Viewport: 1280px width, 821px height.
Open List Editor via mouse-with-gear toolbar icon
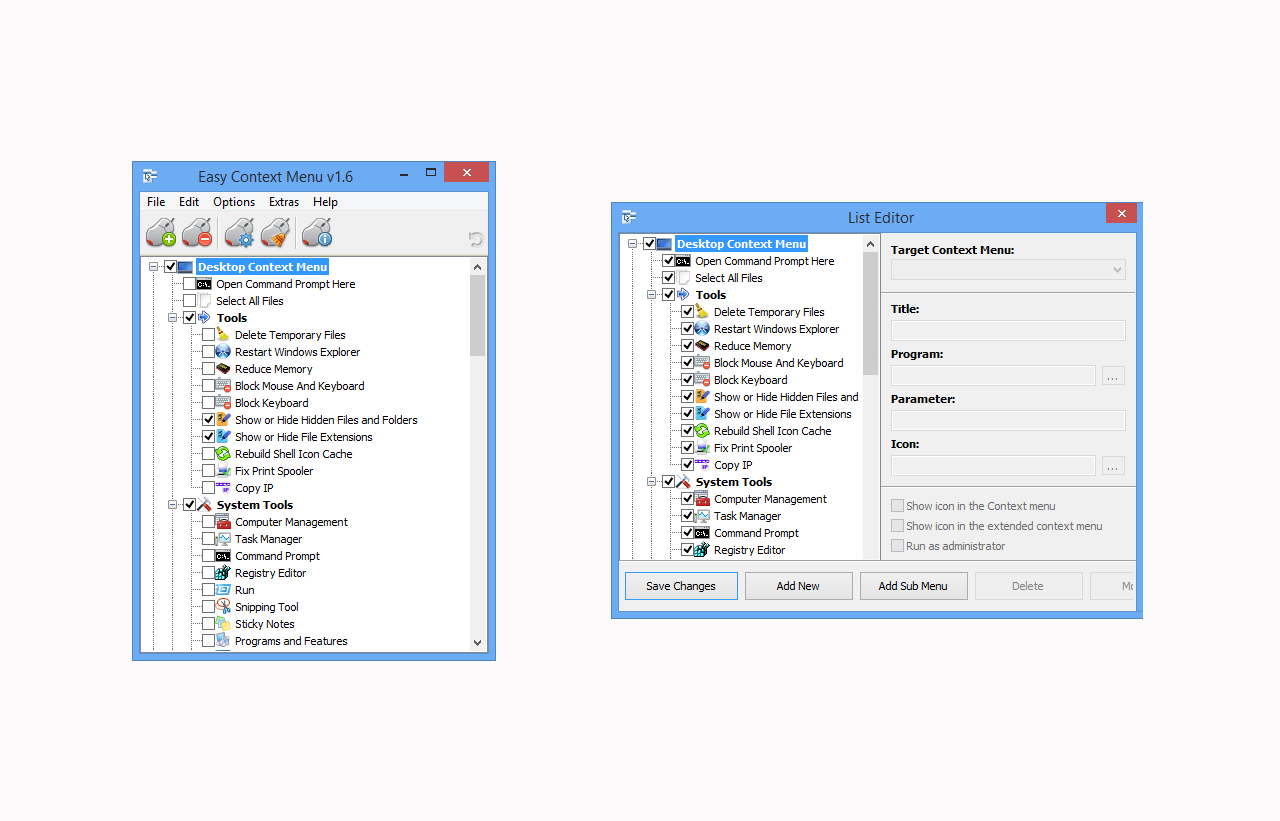pyautogui.click(x=239, y=233)
